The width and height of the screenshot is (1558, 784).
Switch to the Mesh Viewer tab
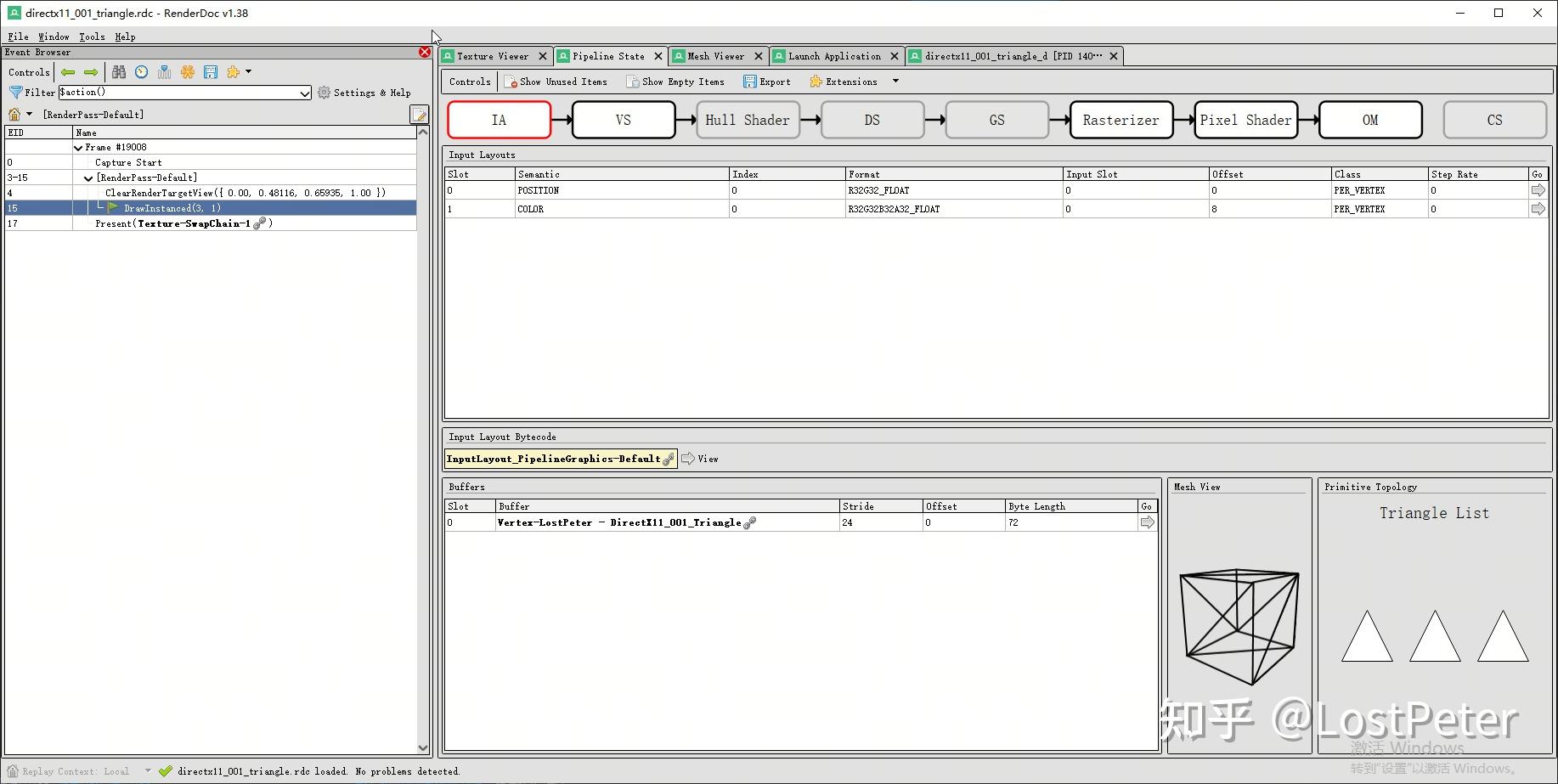(714, 55)
